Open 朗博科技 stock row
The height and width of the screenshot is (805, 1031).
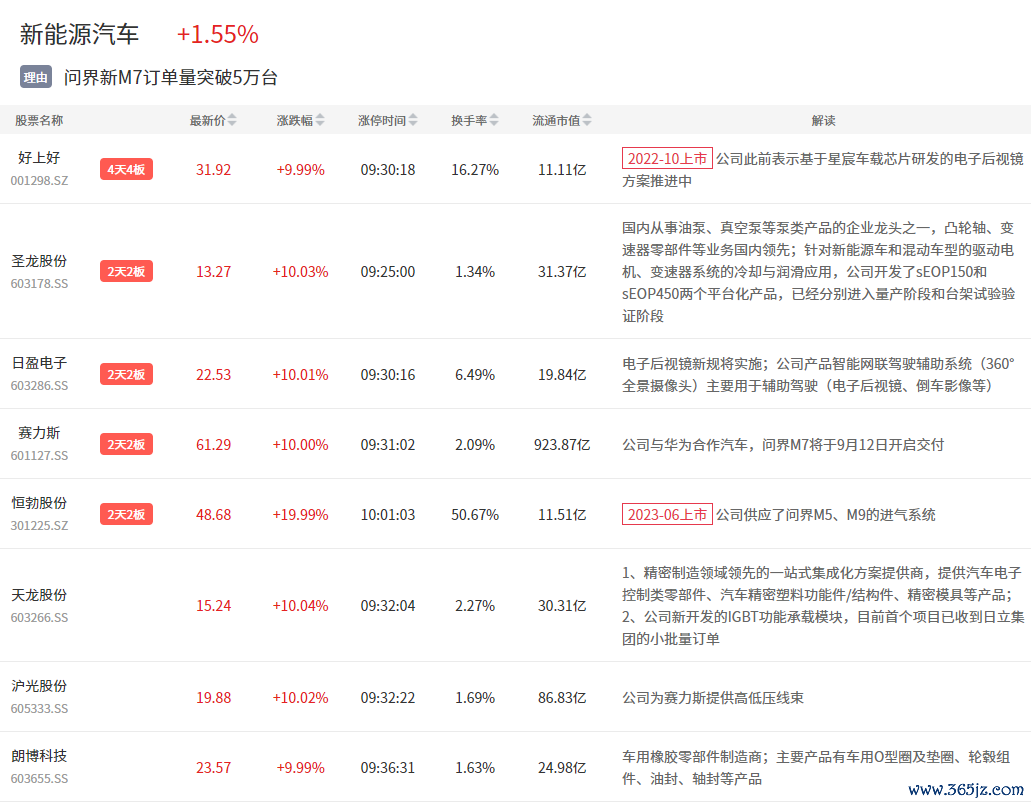tap(39, 756)
